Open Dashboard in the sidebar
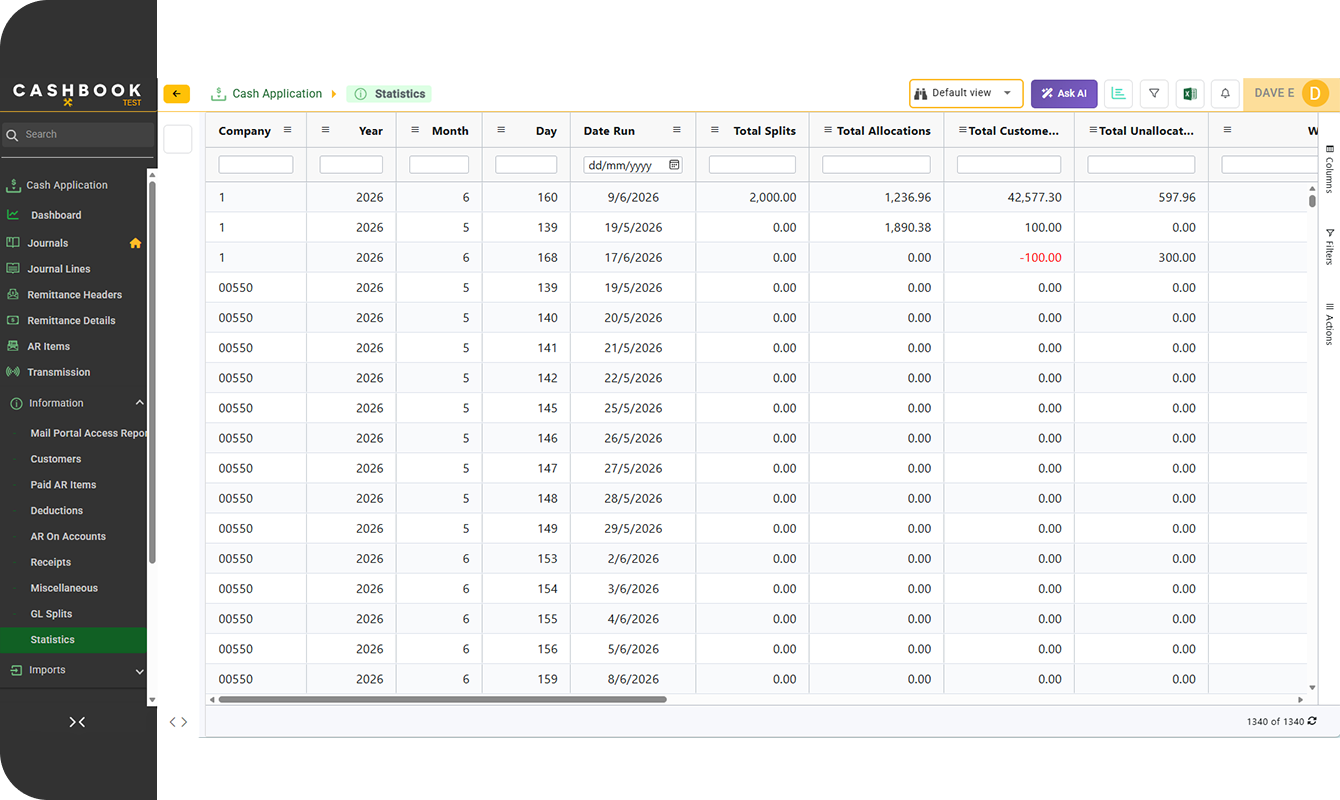1340x800 pixels. [x=56, y=215]
